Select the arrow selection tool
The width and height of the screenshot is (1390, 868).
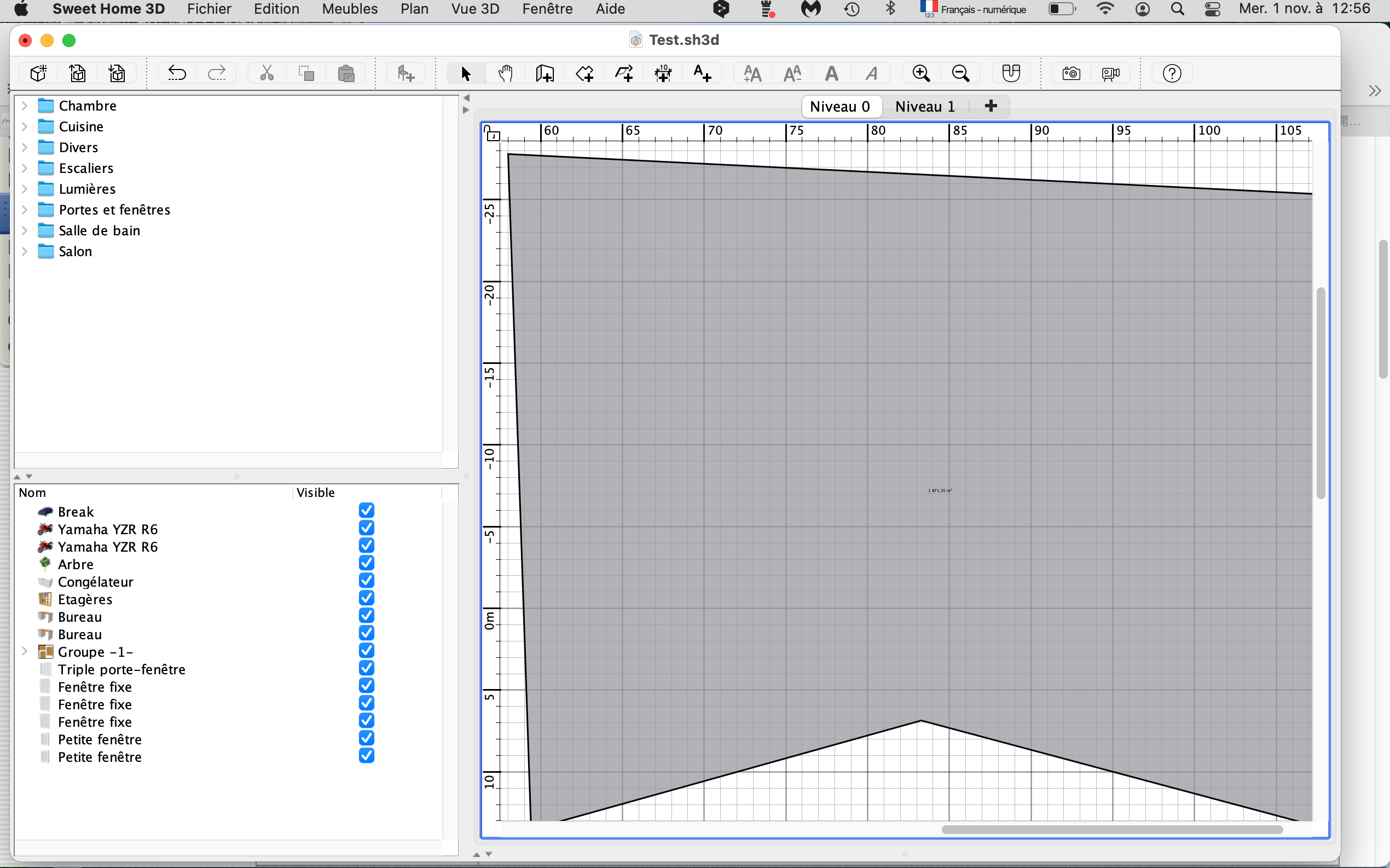click(466, 73)
